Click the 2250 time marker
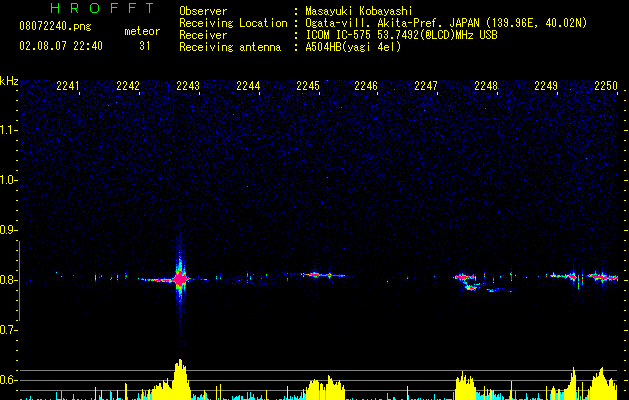 pos(606,86)
